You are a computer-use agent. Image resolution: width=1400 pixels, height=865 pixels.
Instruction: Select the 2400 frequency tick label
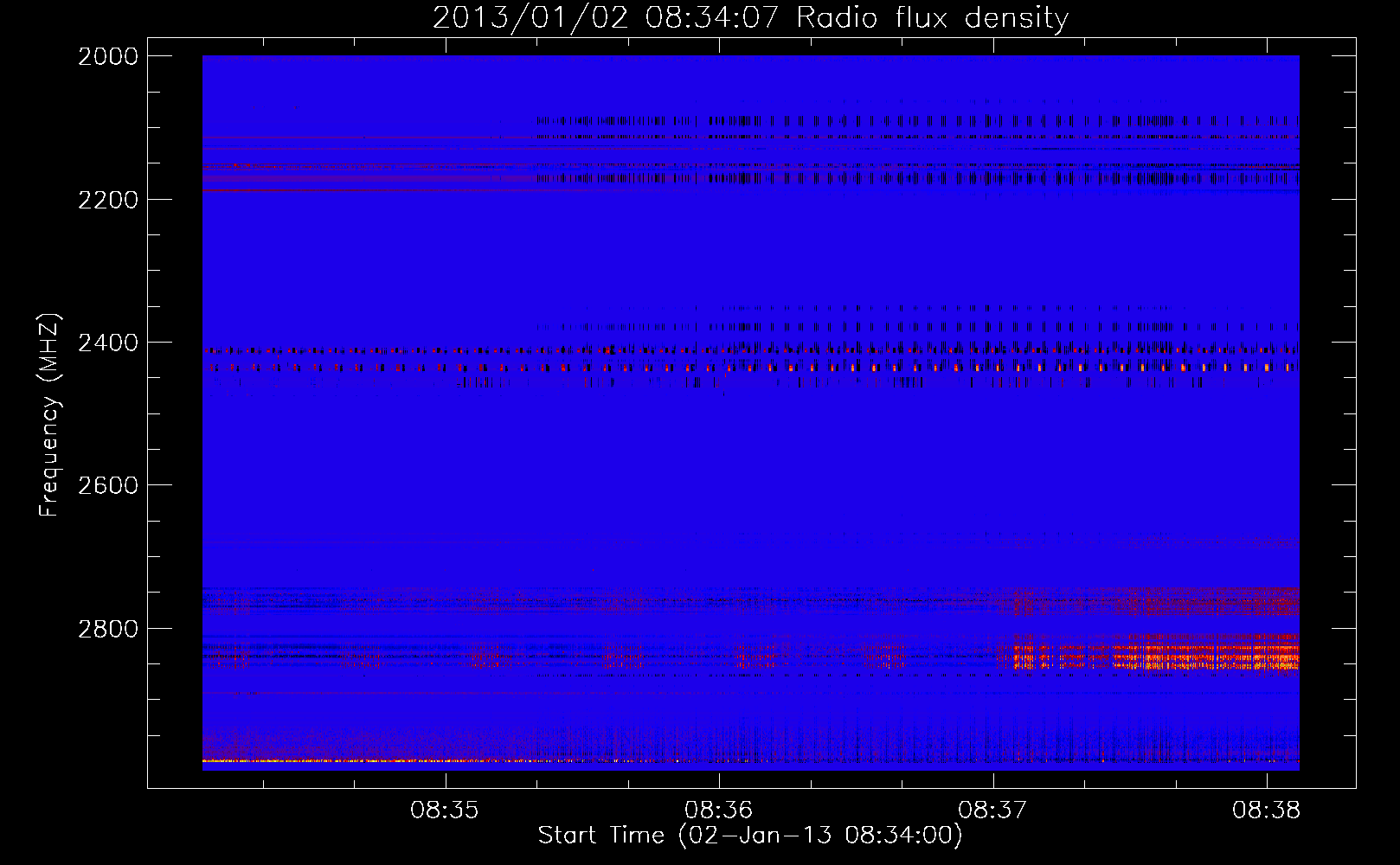108,343
